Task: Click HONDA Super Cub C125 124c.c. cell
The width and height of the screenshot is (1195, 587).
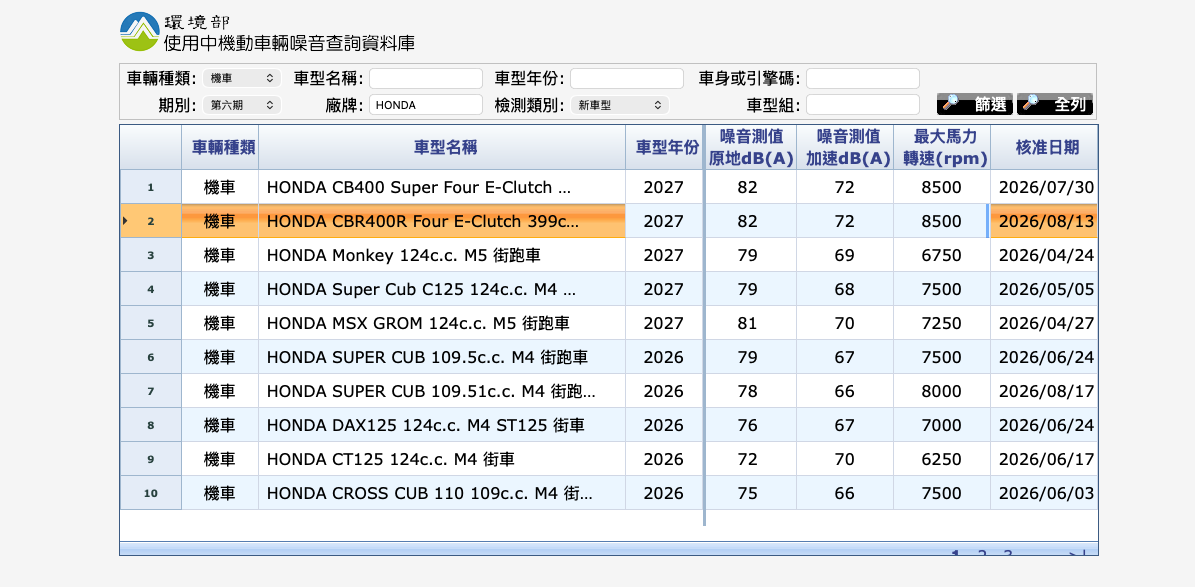Action: click(442, 289)
